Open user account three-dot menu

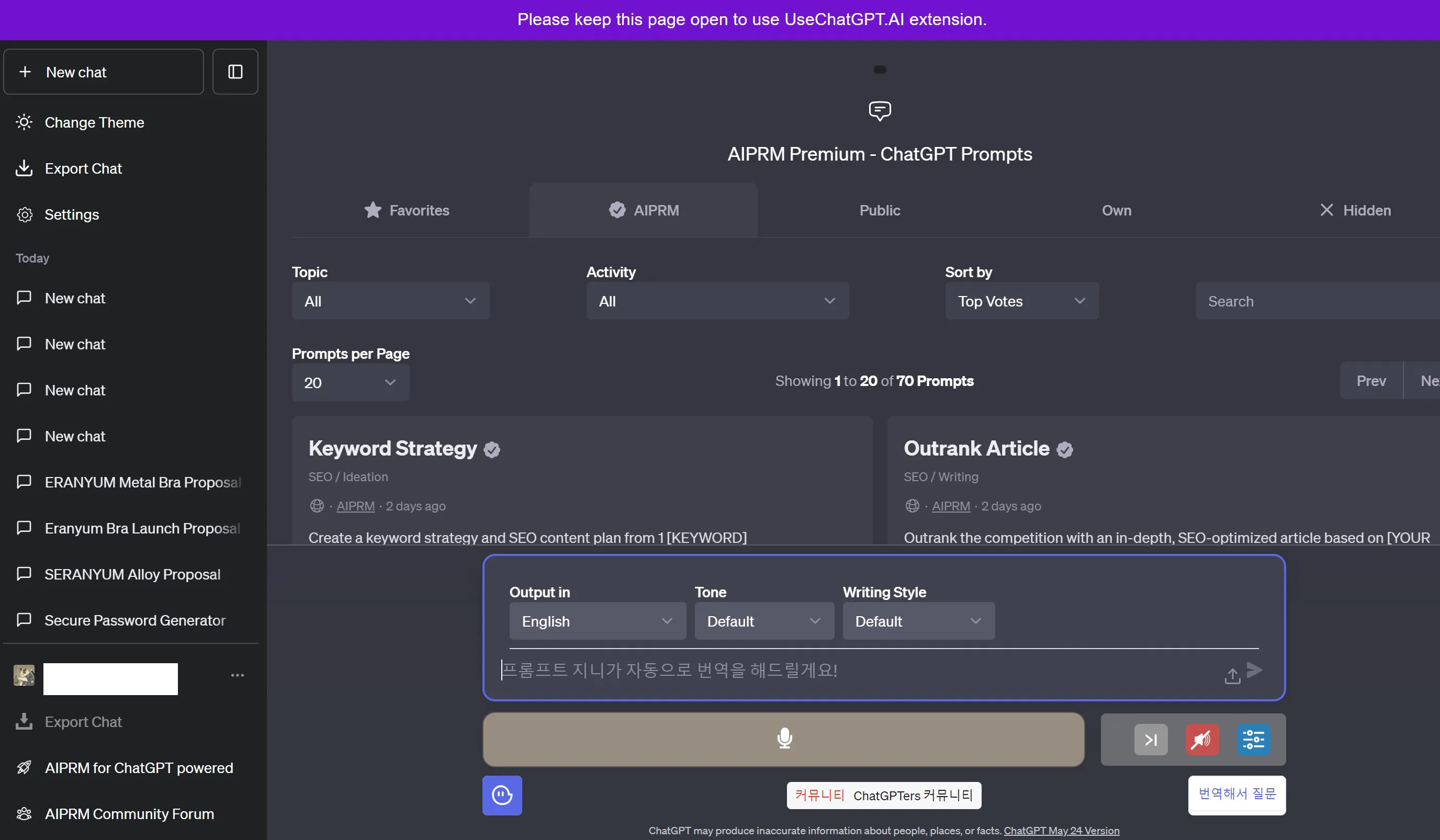(237, 675)
